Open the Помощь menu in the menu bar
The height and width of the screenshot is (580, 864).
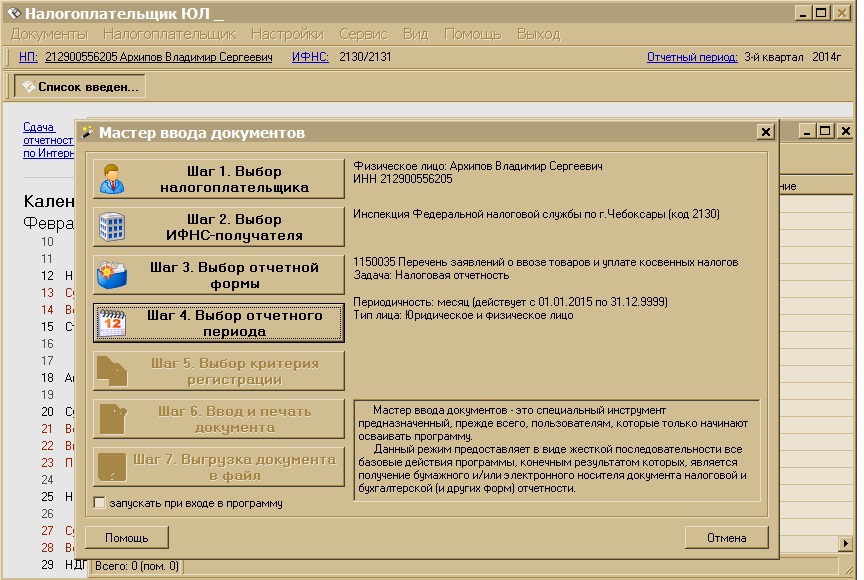[472, 34]
